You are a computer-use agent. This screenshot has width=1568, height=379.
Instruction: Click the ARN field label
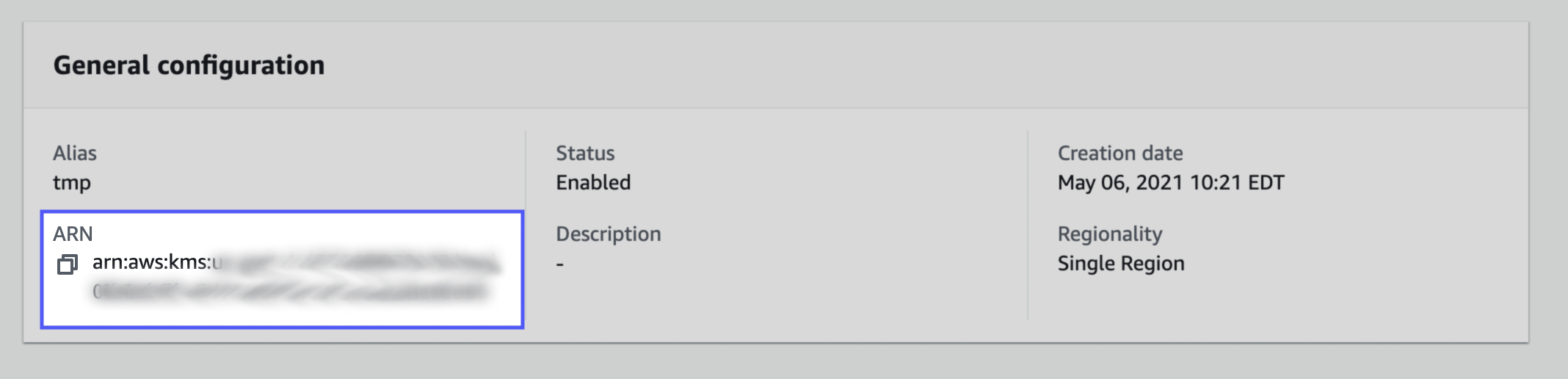73,234
